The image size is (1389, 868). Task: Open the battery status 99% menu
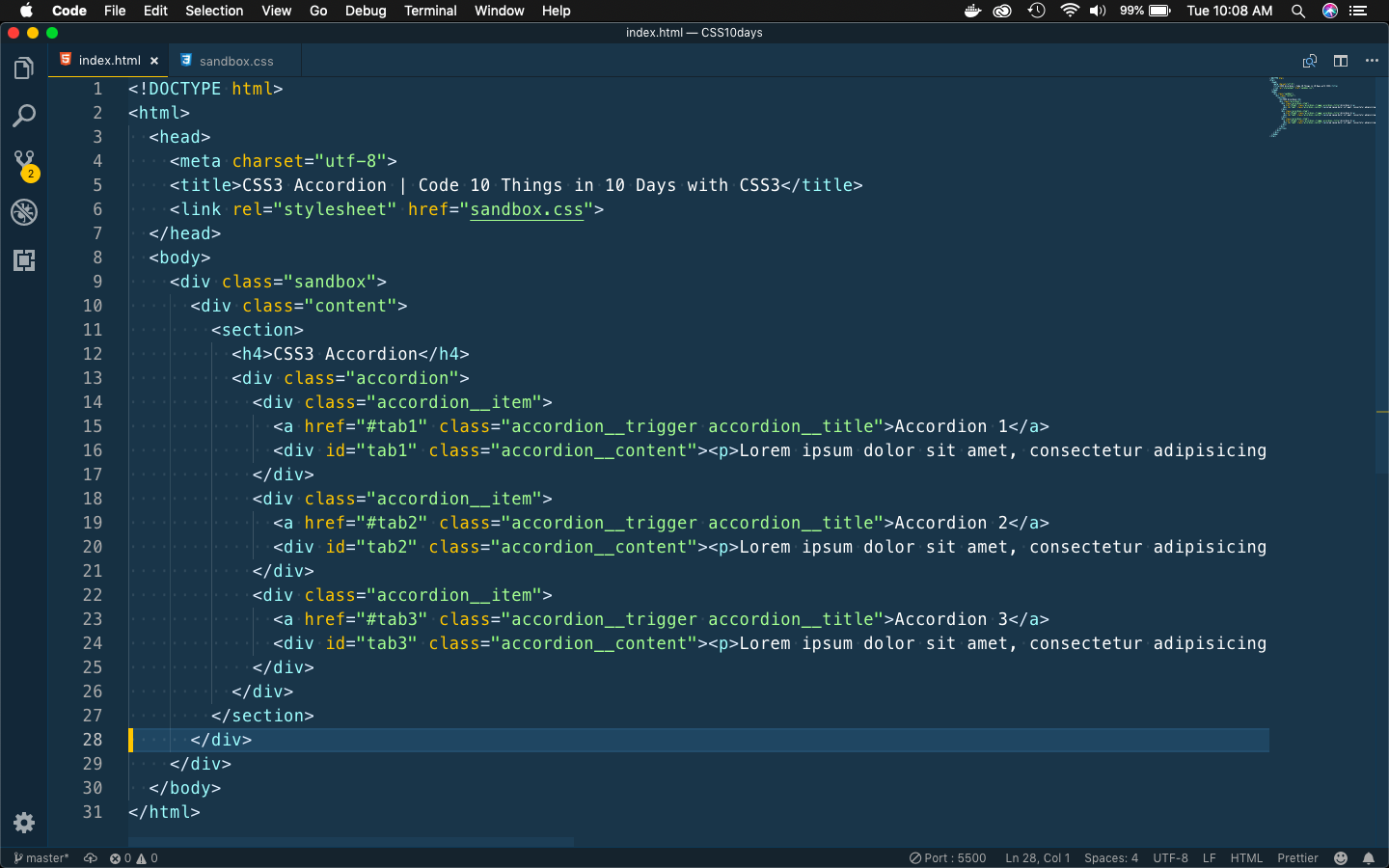[1145, 11]
